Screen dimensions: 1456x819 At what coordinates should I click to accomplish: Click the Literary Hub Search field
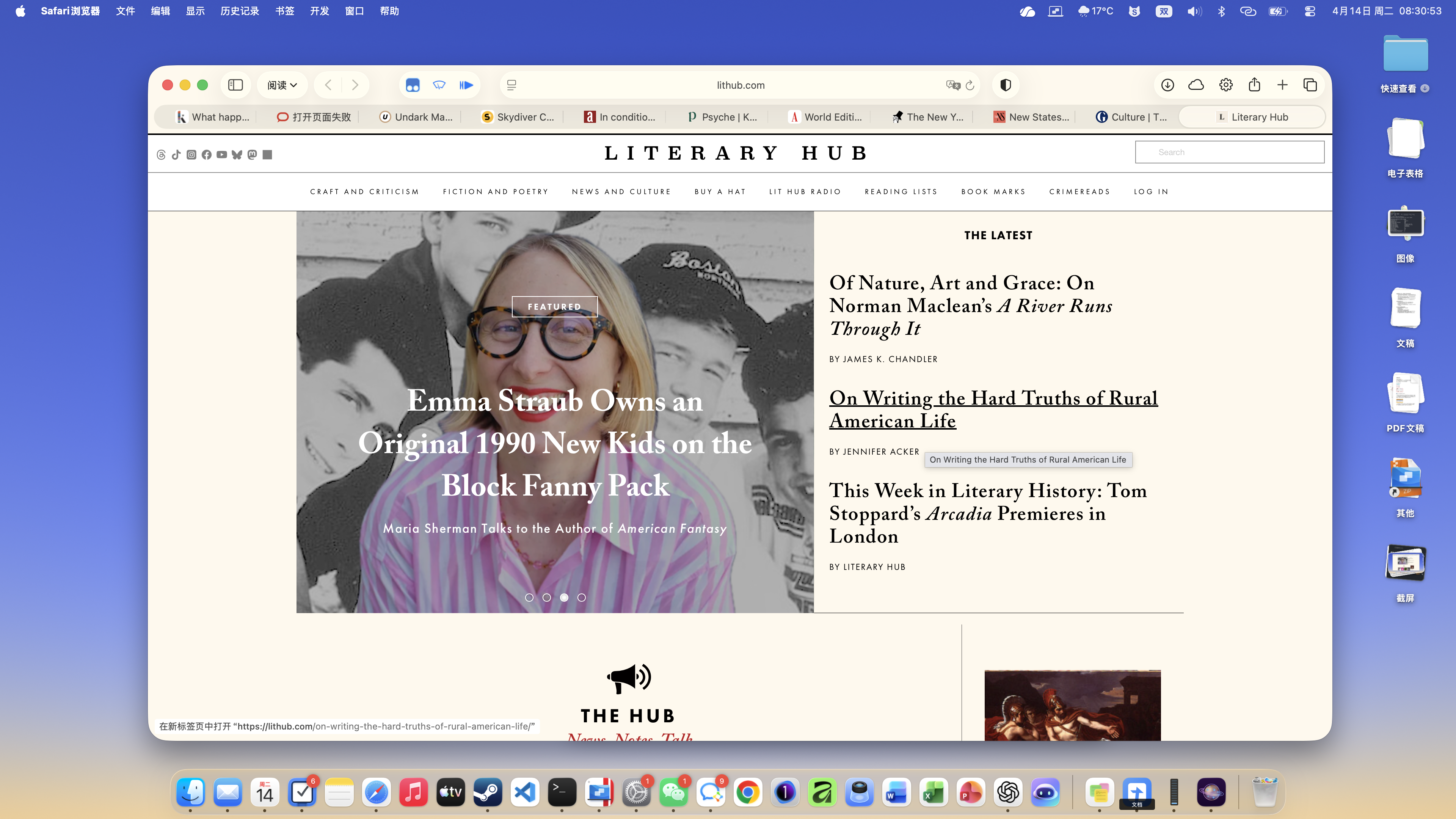coord(1229,152)
